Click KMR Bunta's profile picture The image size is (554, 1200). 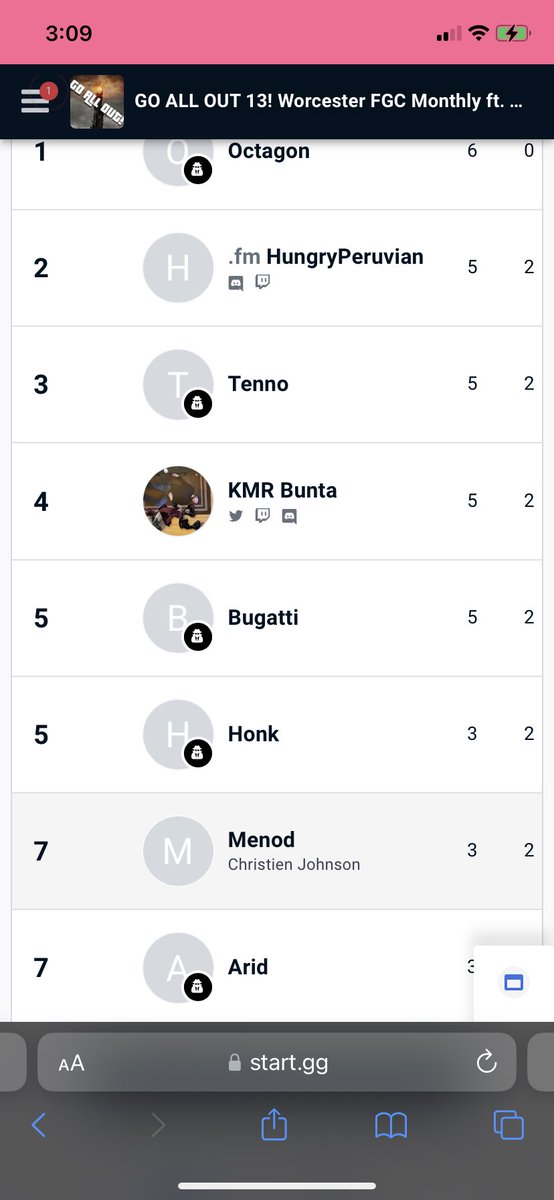click(178, 500)
